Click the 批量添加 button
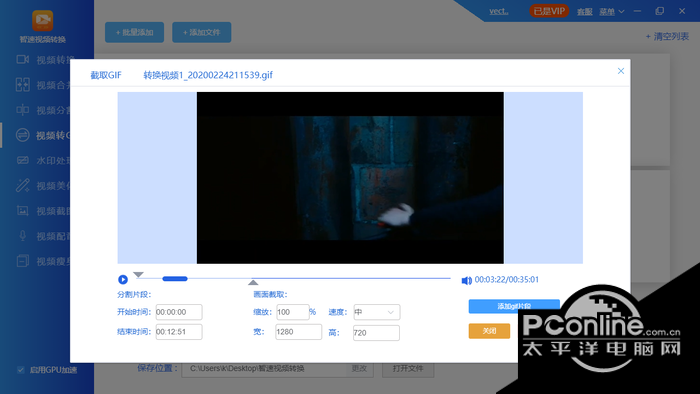 click(x=134, y=33)
